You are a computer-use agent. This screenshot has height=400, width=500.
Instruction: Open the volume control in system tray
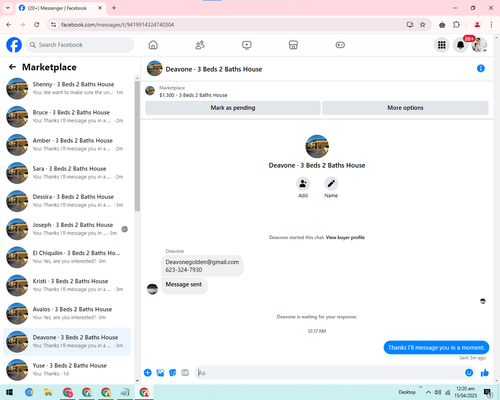(x=438, y=392)
